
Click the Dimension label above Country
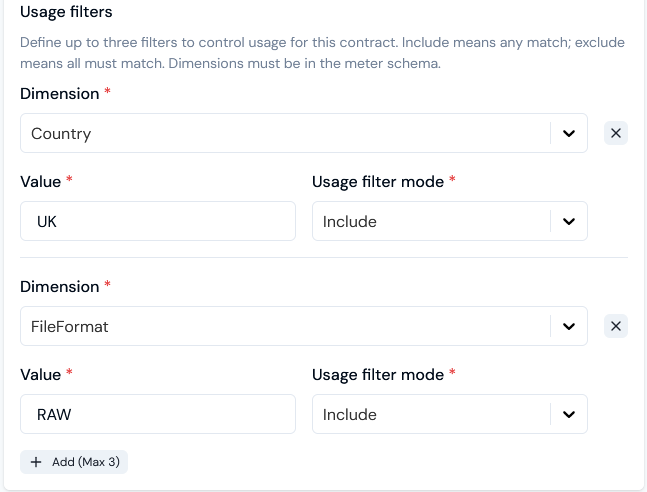click(60, 93)
